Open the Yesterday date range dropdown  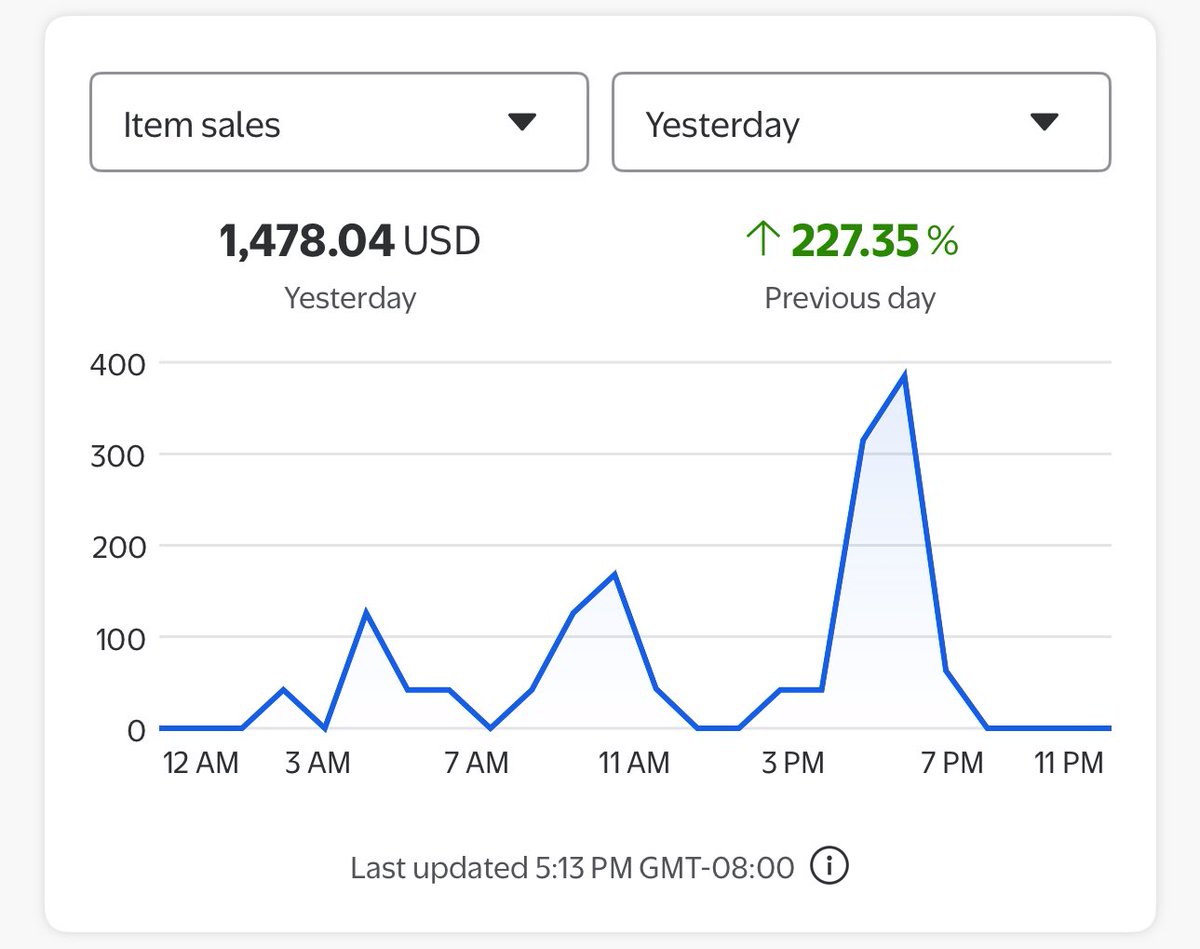(861, 122)
